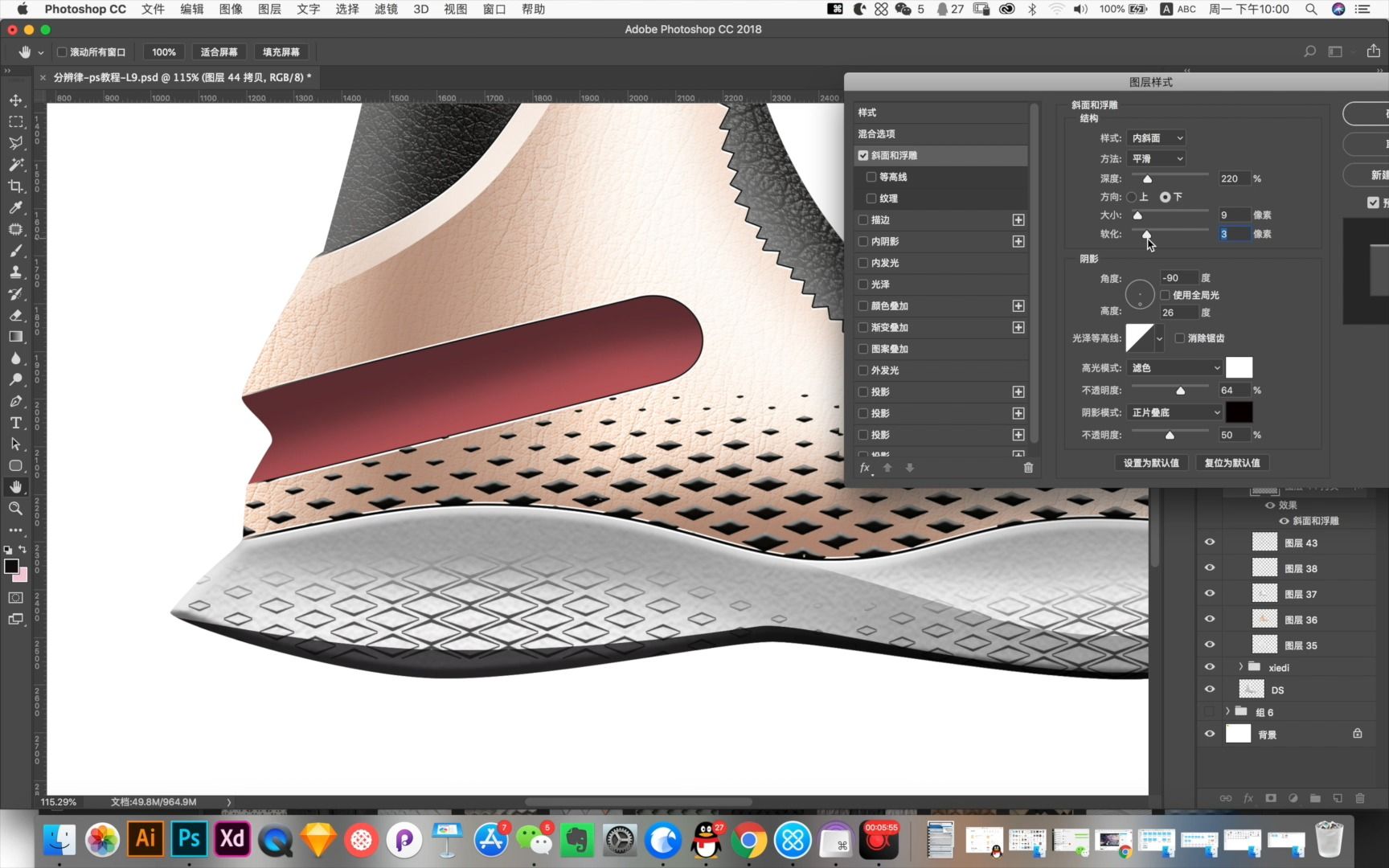Open the 图层 menu
The height and width of the screenshot is (868, 1389).
coord(269,9)
